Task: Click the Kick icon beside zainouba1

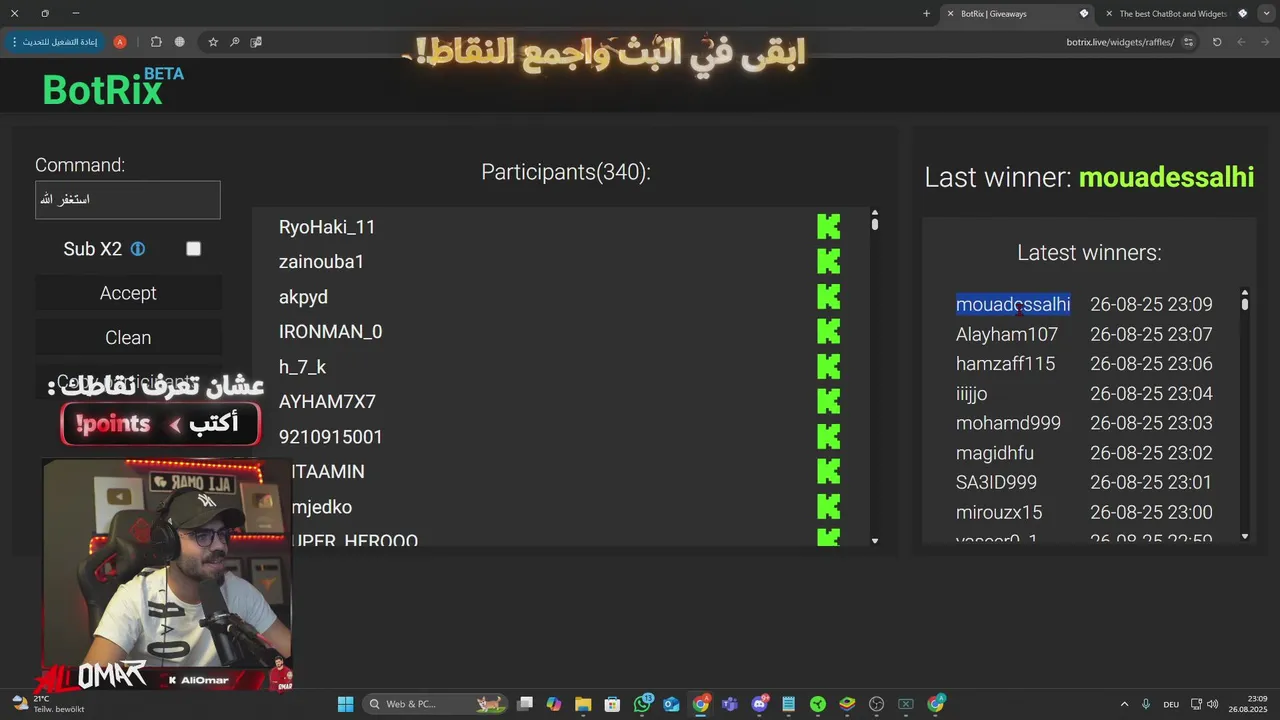Action: point(828,262)
